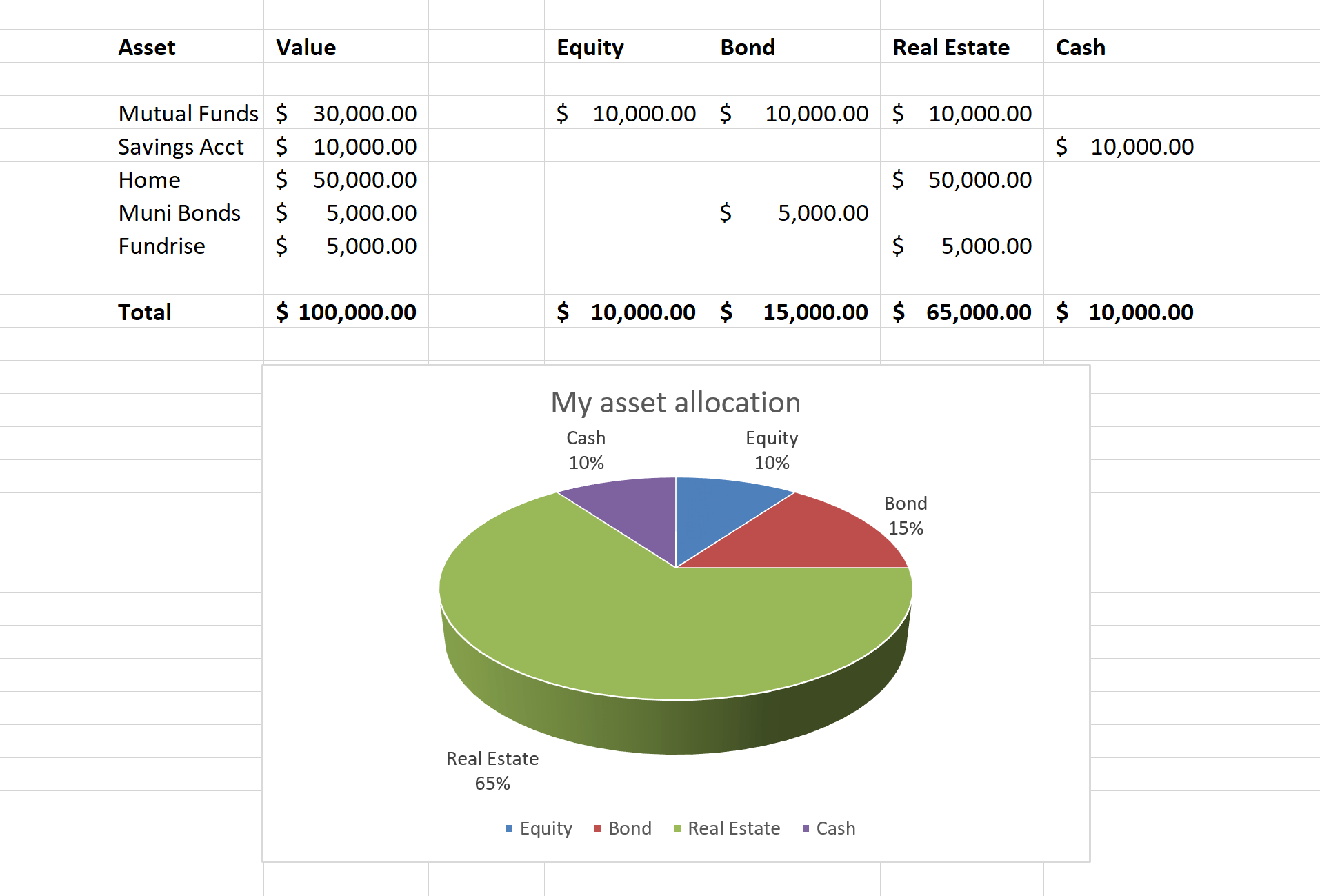Select the Equity legend entry
This screenshot has width=1320, height=896.
coord(545,828)
